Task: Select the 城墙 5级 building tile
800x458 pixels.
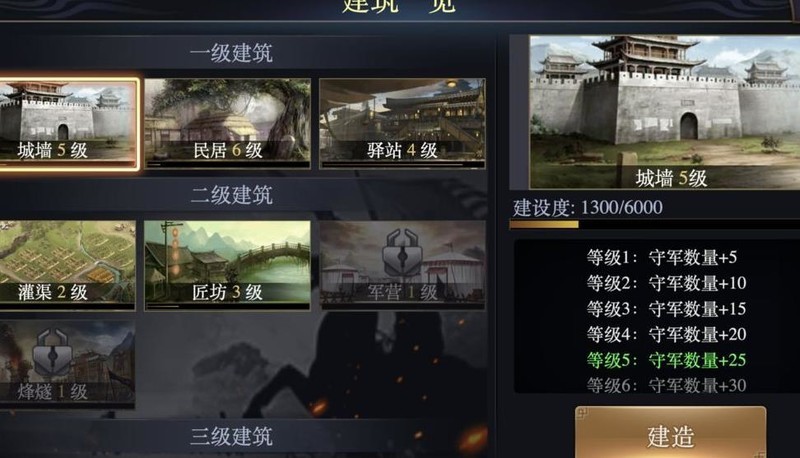Action: (x=68, y=124)
